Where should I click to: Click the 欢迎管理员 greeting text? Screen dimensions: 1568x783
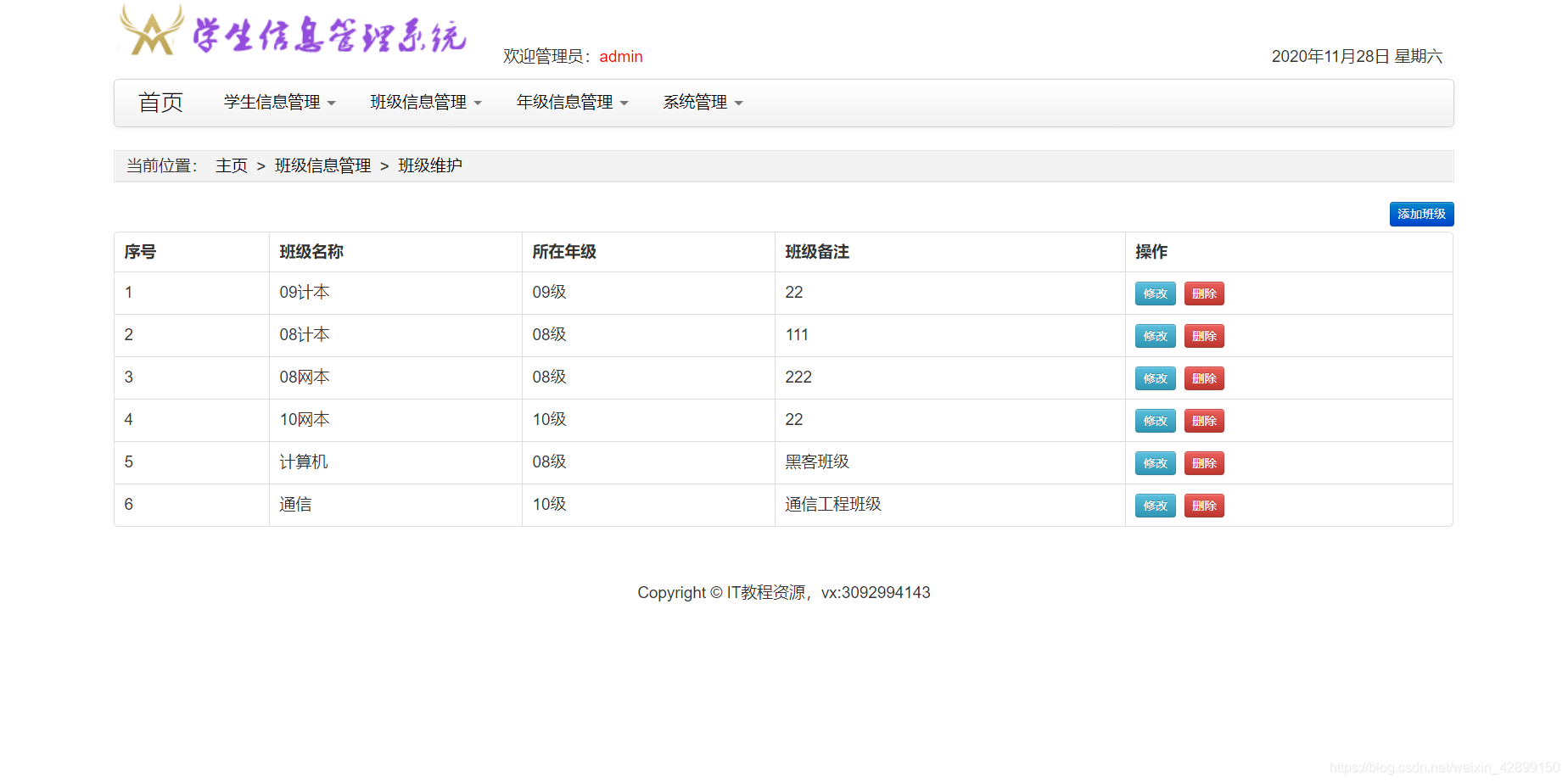(547, 57)
